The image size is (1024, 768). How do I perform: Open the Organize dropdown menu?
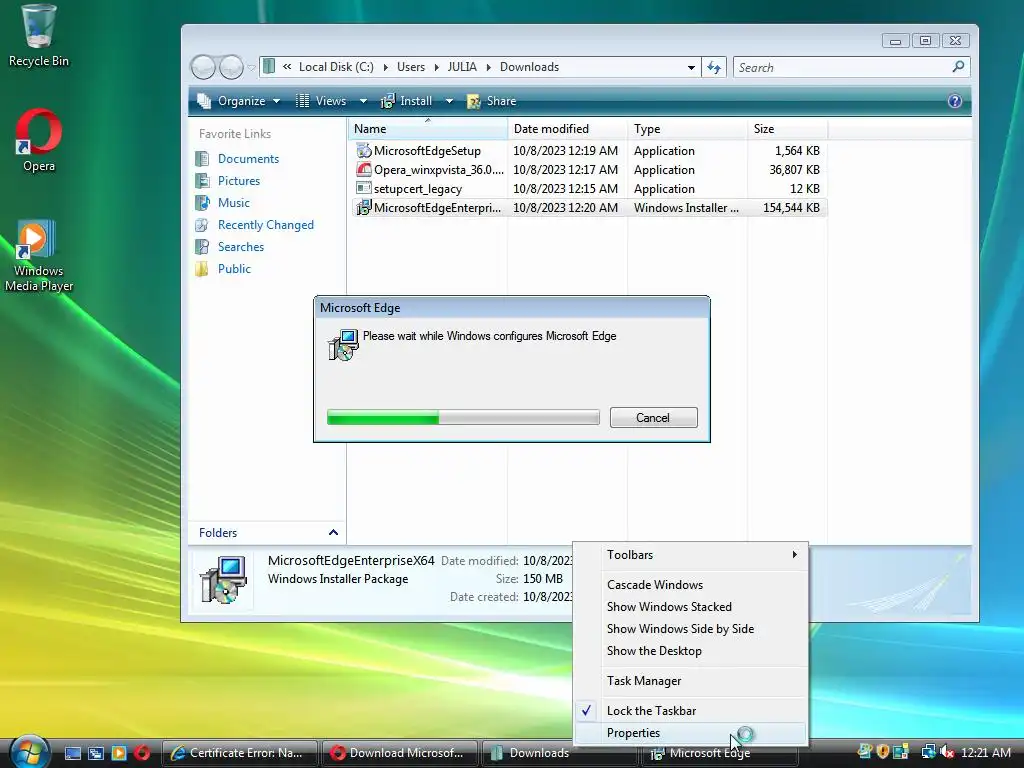(239, 101)
